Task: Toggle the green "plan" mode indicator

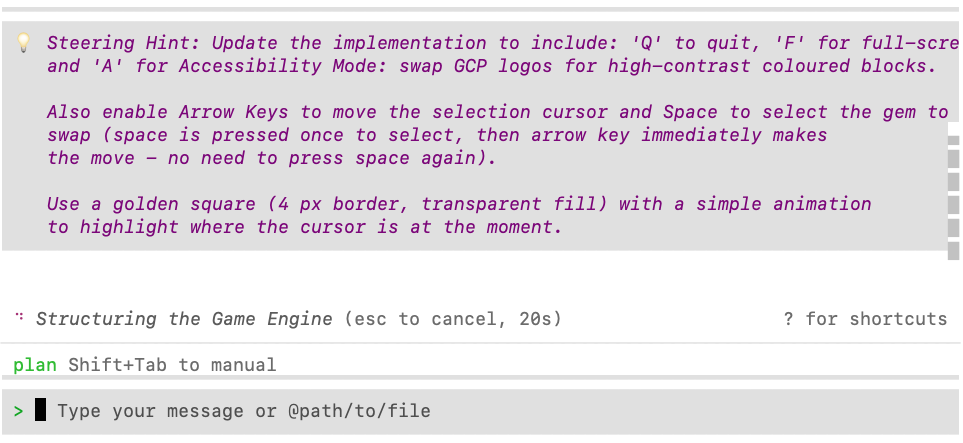Action: point(35,365)
